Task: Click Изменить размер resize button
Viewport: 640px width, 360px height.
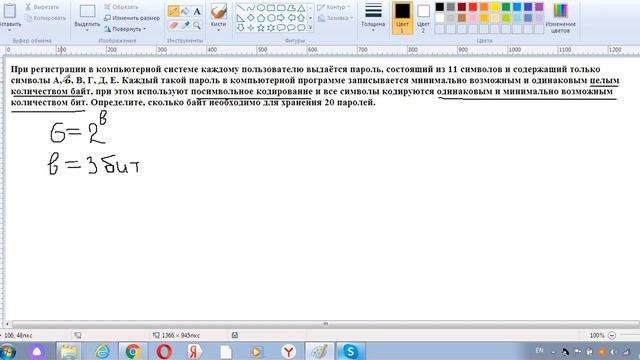Action: click(x=132, y=18)
